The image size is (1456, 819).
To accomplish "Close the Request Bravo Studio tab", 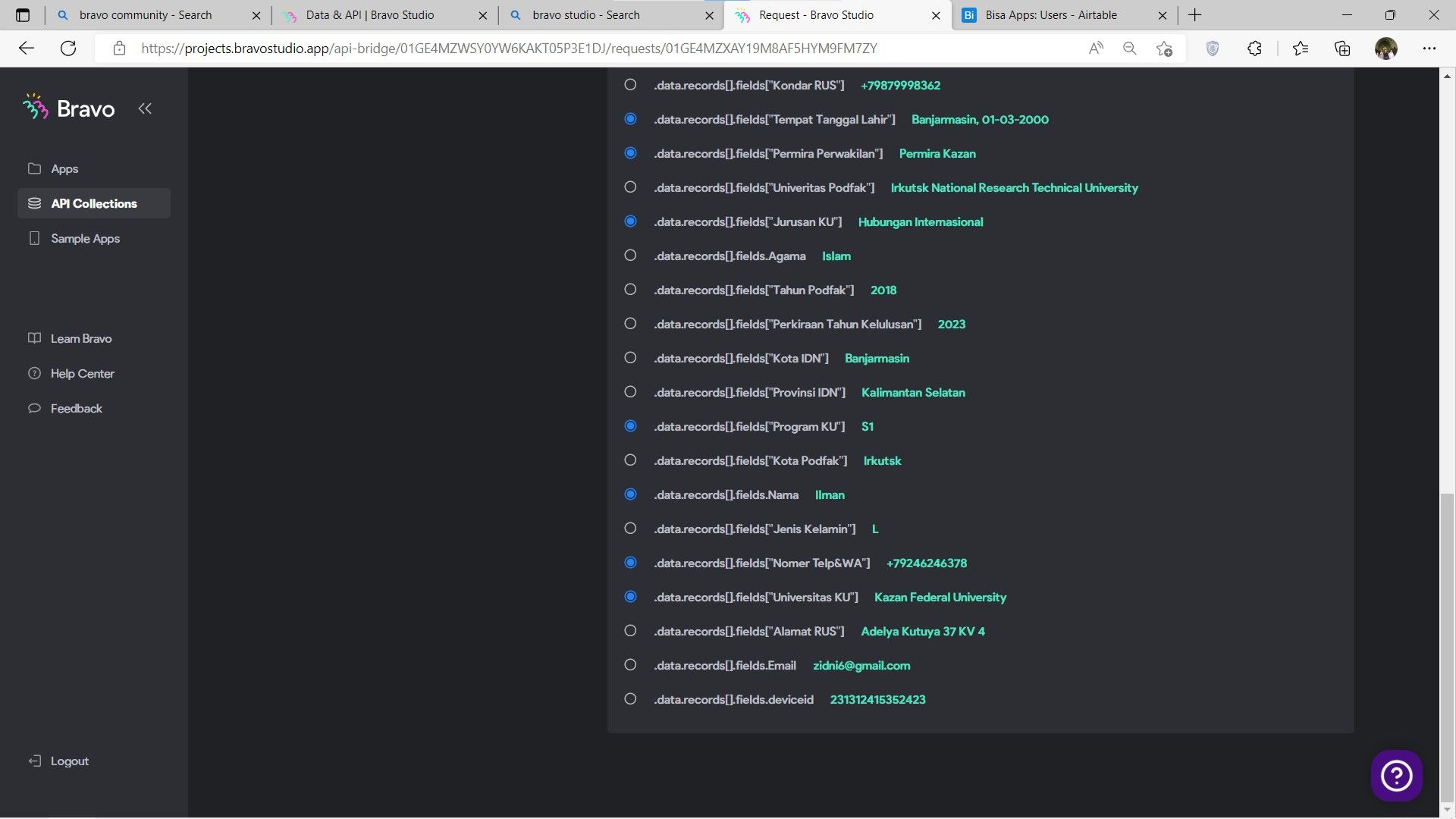I will tap(936, 15).
